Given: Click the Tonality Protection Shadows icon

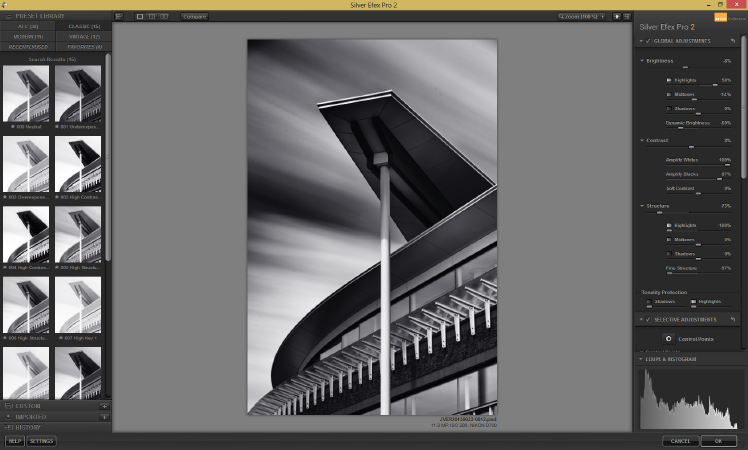Looking at the screenshot, I should click(x=649, y=302).
